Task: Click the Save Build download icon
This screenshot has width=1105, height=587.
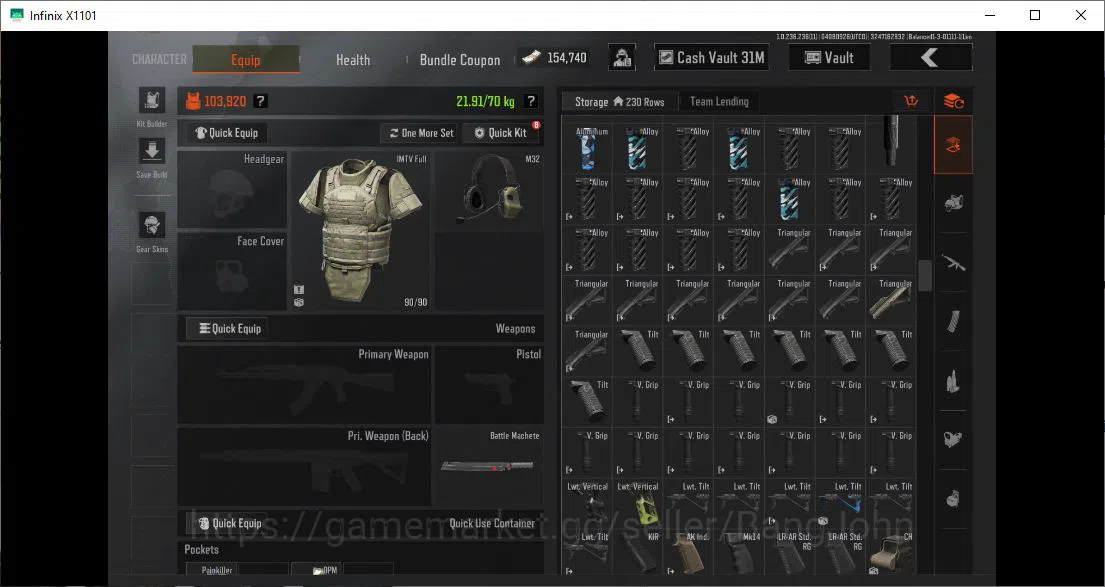Action: tap(152, 151)
